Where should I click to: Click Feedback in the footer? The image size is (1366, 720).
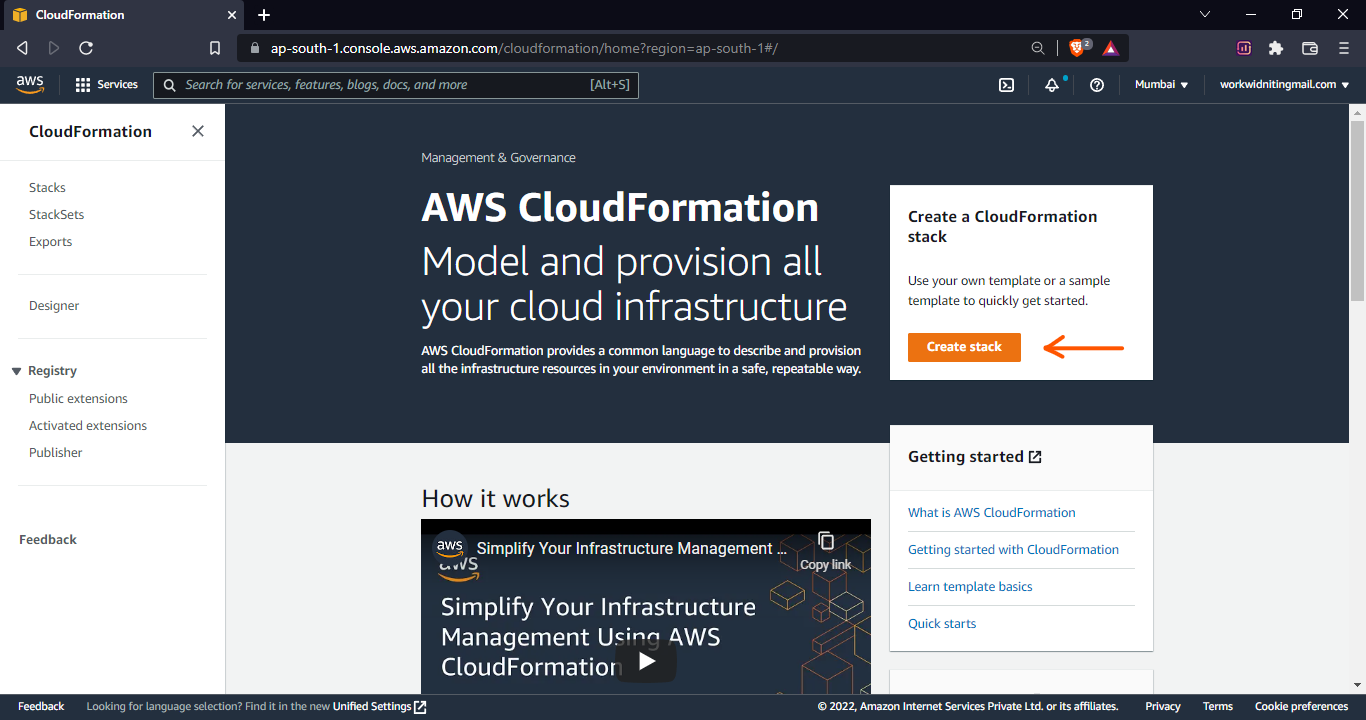(x=41, y=707)
